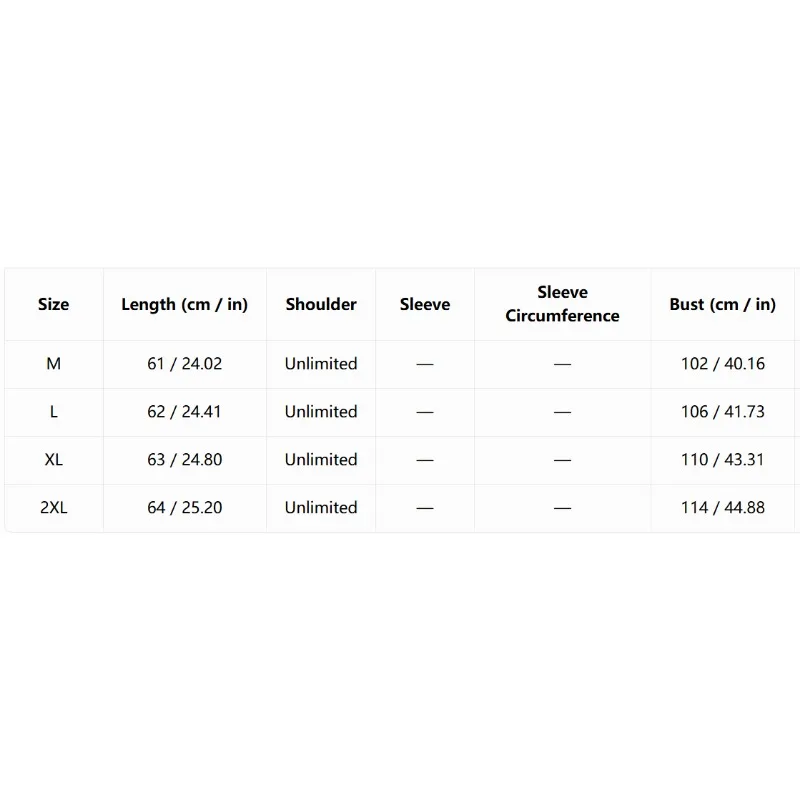The width and height of the screenshot is (800, 800).
Task: Click the 63 / 24.80 length value
Action: 185,460
